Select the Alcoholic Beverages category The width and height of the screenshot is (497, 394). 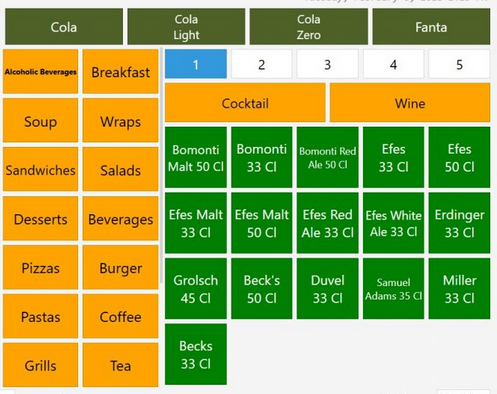[40, 72]
